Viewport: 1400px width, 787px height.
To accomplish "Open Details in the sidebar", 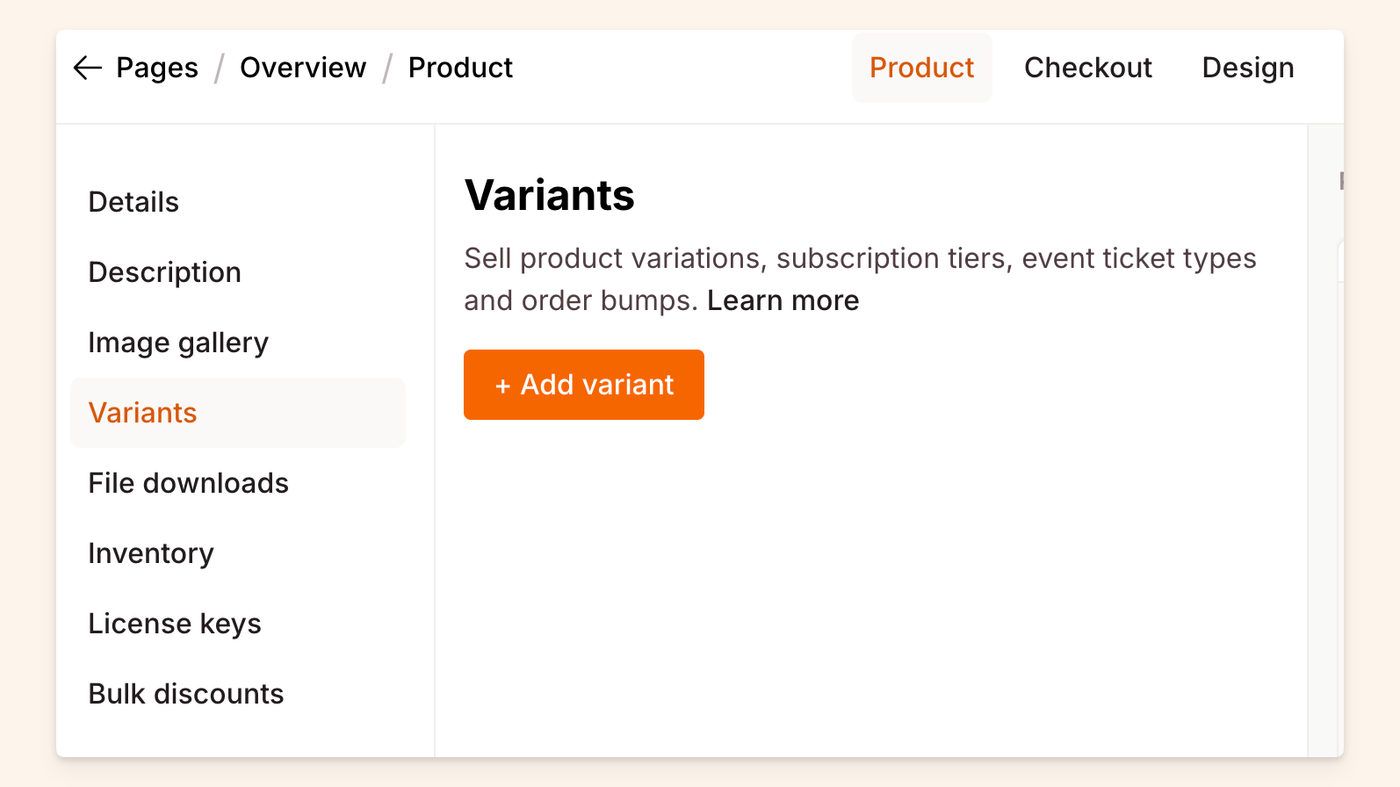I will tap(133, 202).
